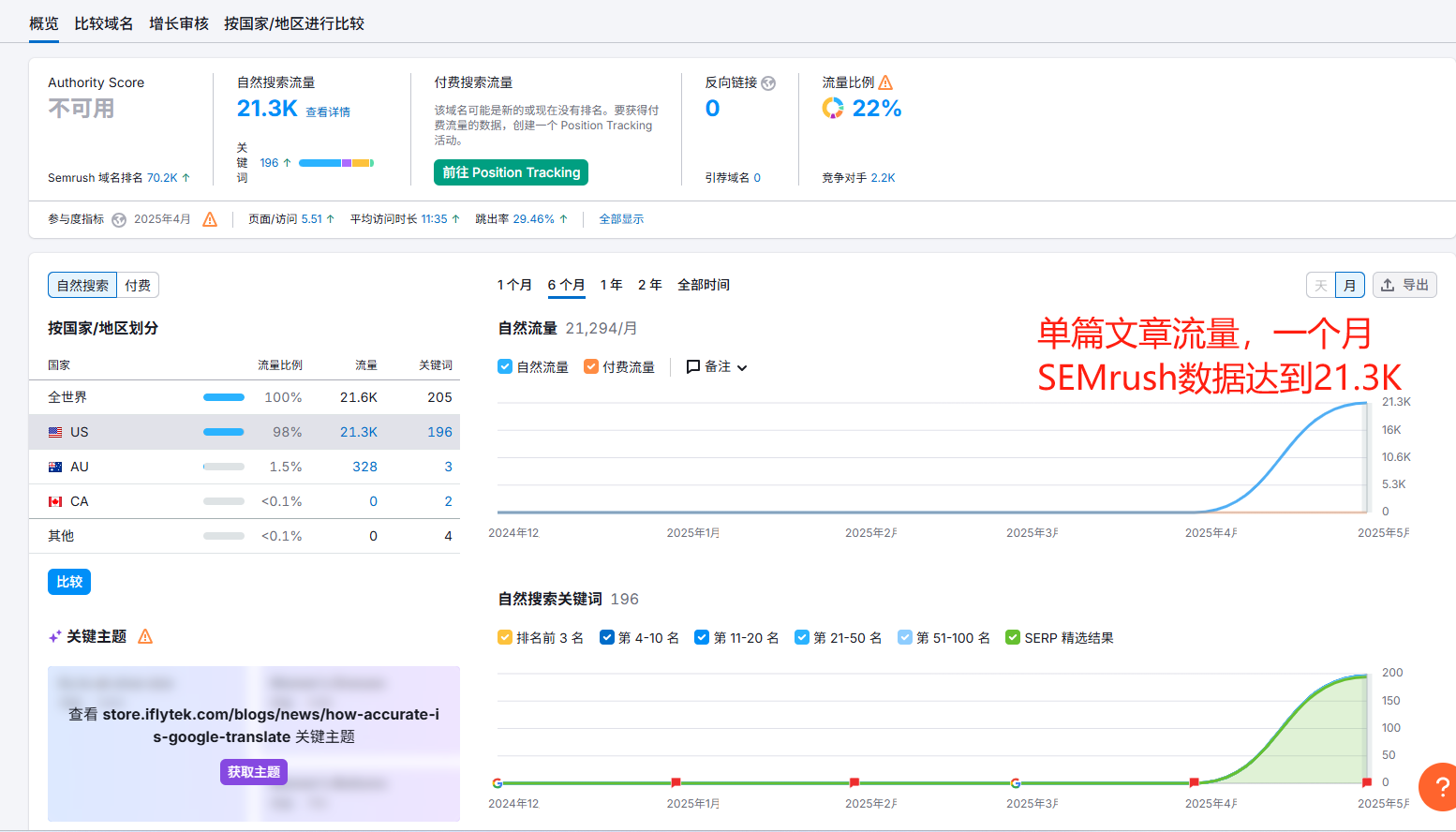Toggle the SERP 精选结果 checkbox

click(x=1012, y=637)
